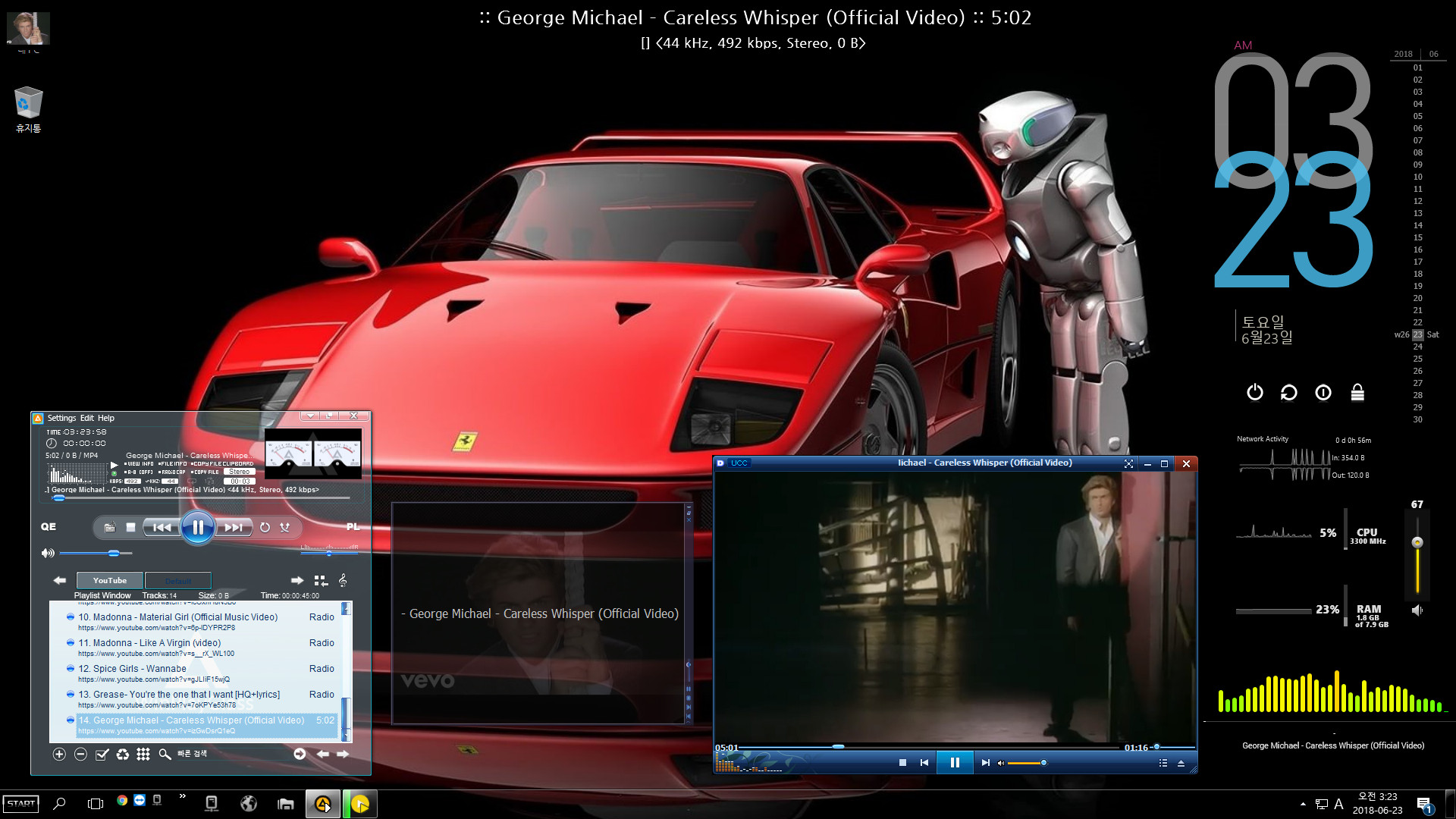1456x819 pixels.
Task: Add files with the plus icon
Action: (59, 754)
